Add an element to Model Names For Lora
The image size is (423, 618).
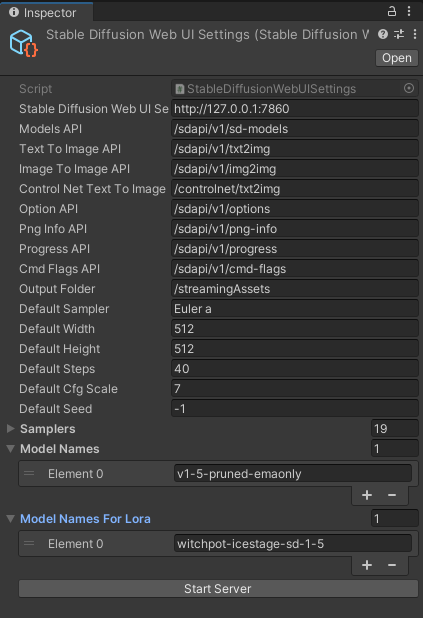[367, 565]
